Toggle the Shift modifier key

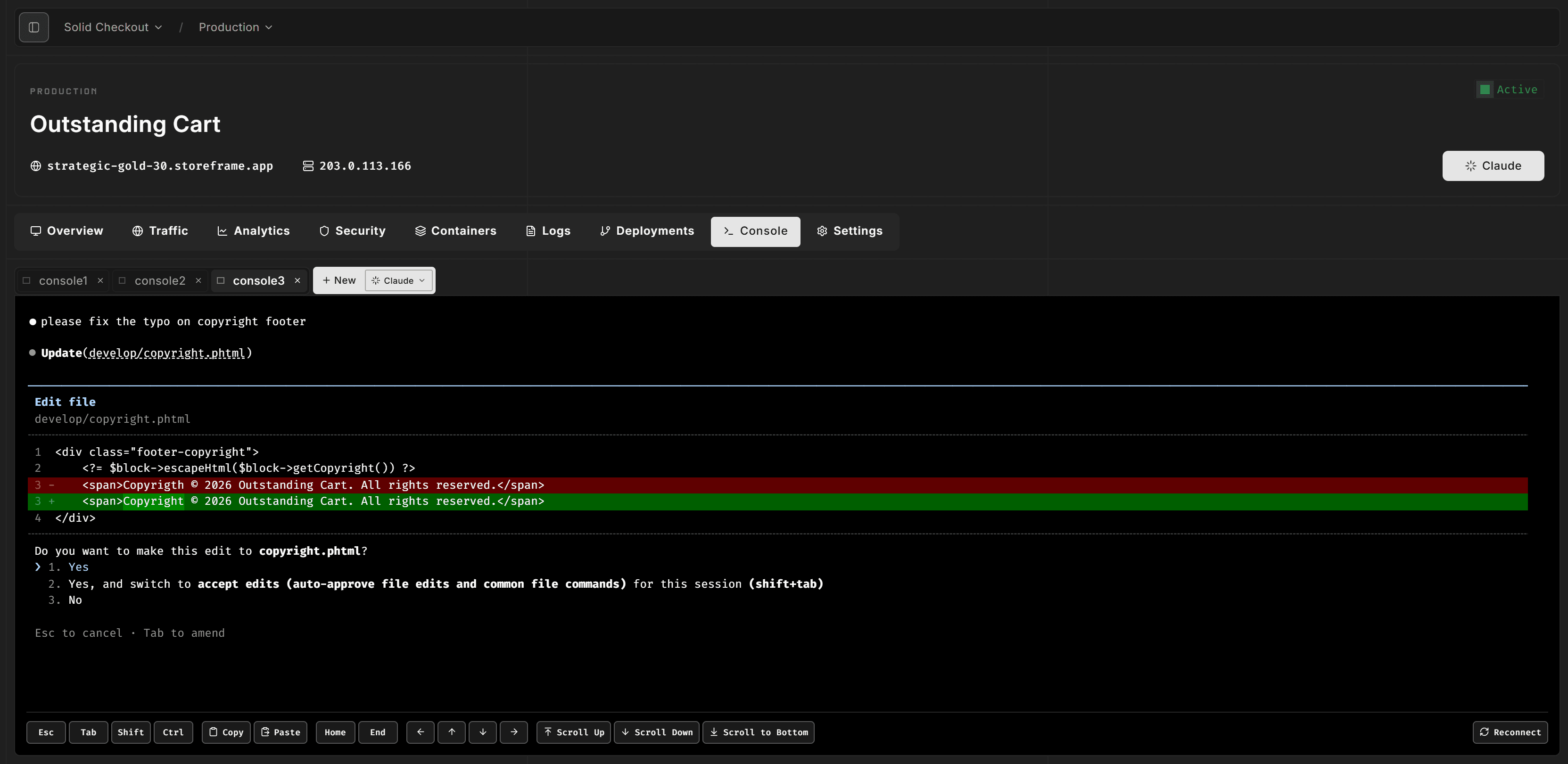click(x=131, y=732)
